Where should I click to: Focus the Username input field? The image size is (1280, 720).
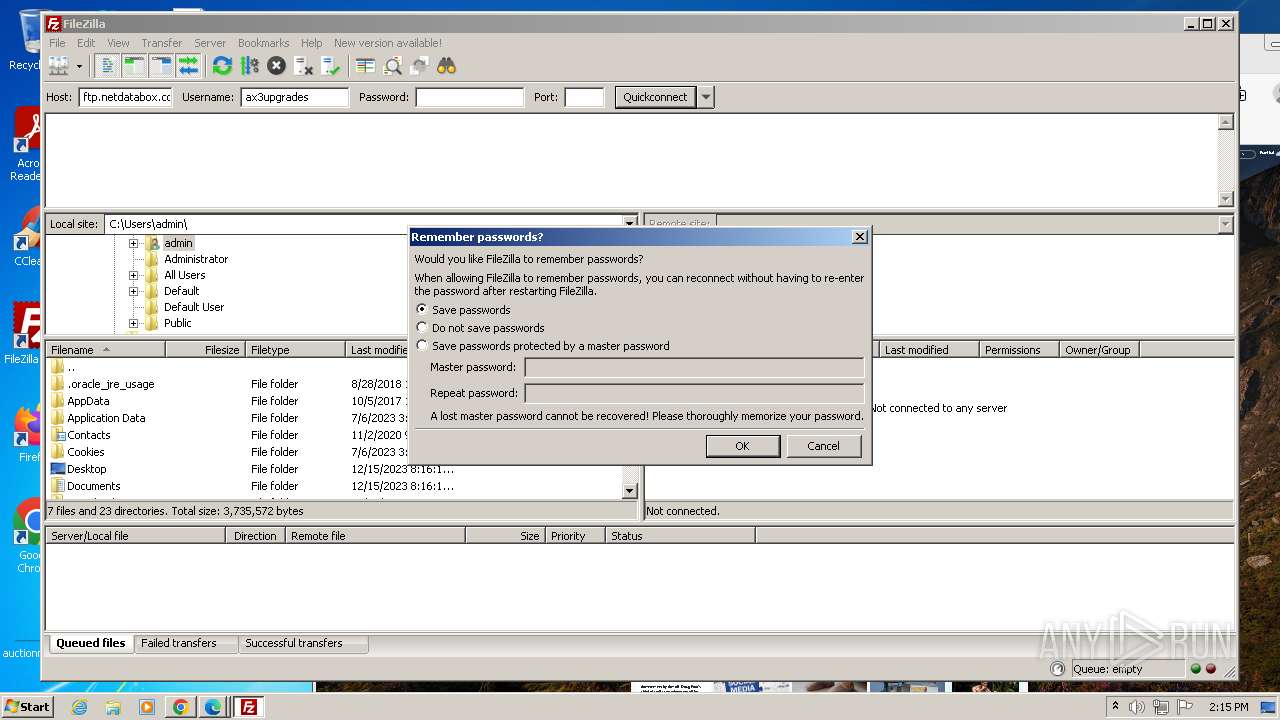(x=295, y=97)
